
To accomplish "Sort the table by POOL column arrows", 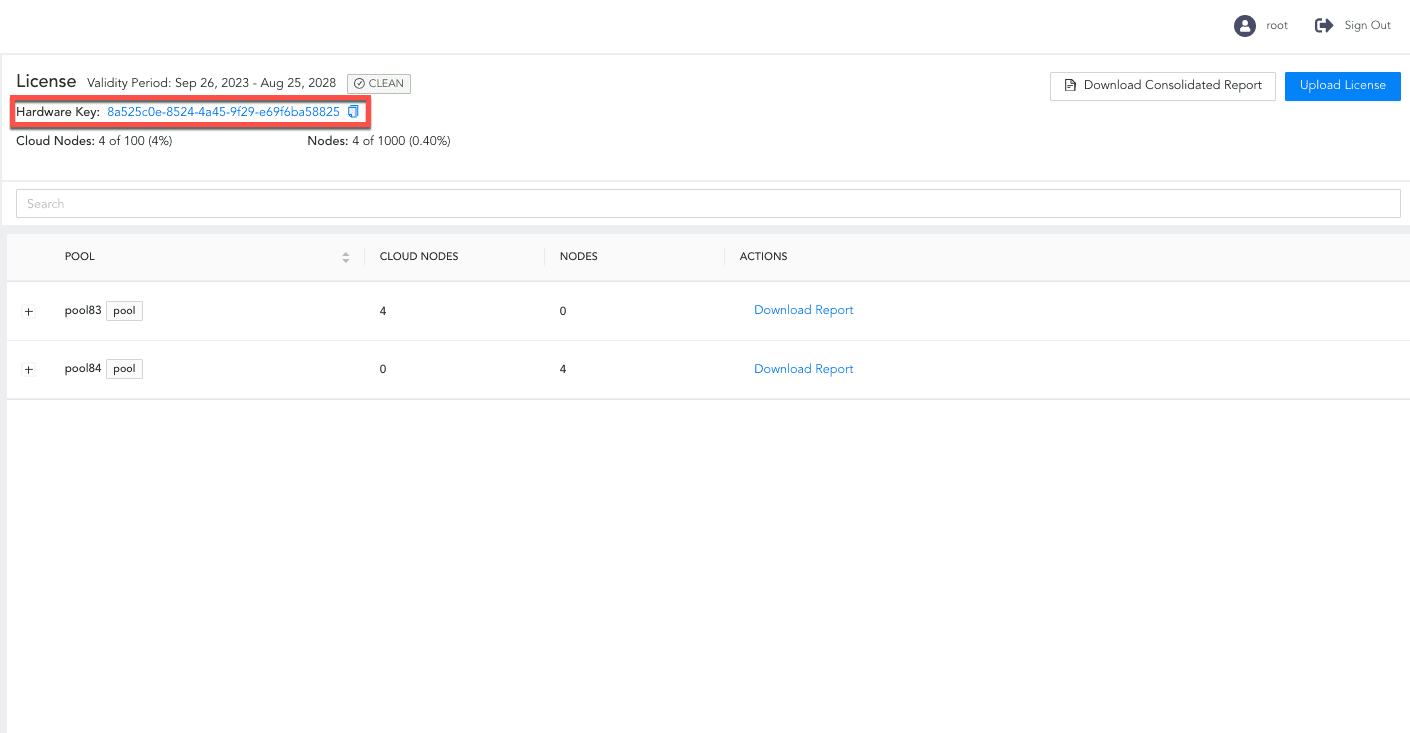I will pos(346,257).
